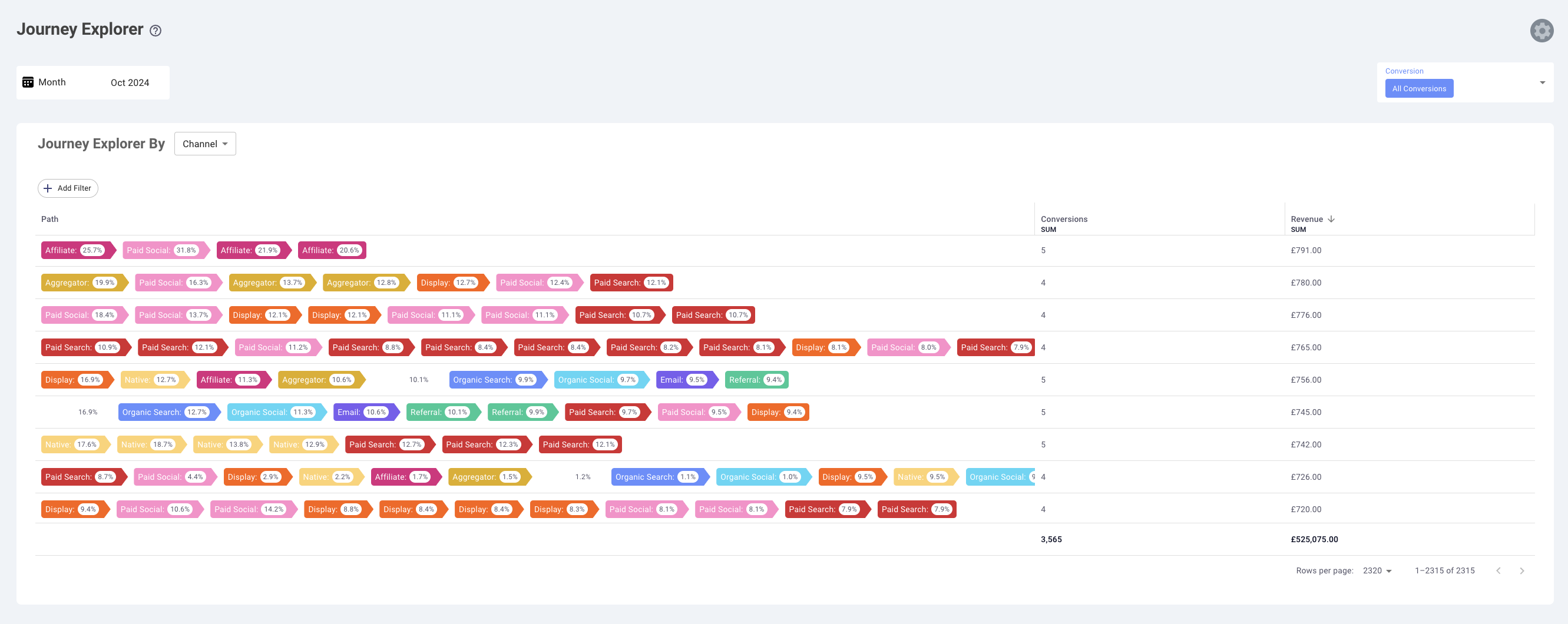The height and width of the screenshot is (624, 1568).
Task: Click the Journey Explorer page title
Action: (x=80, y=29)
